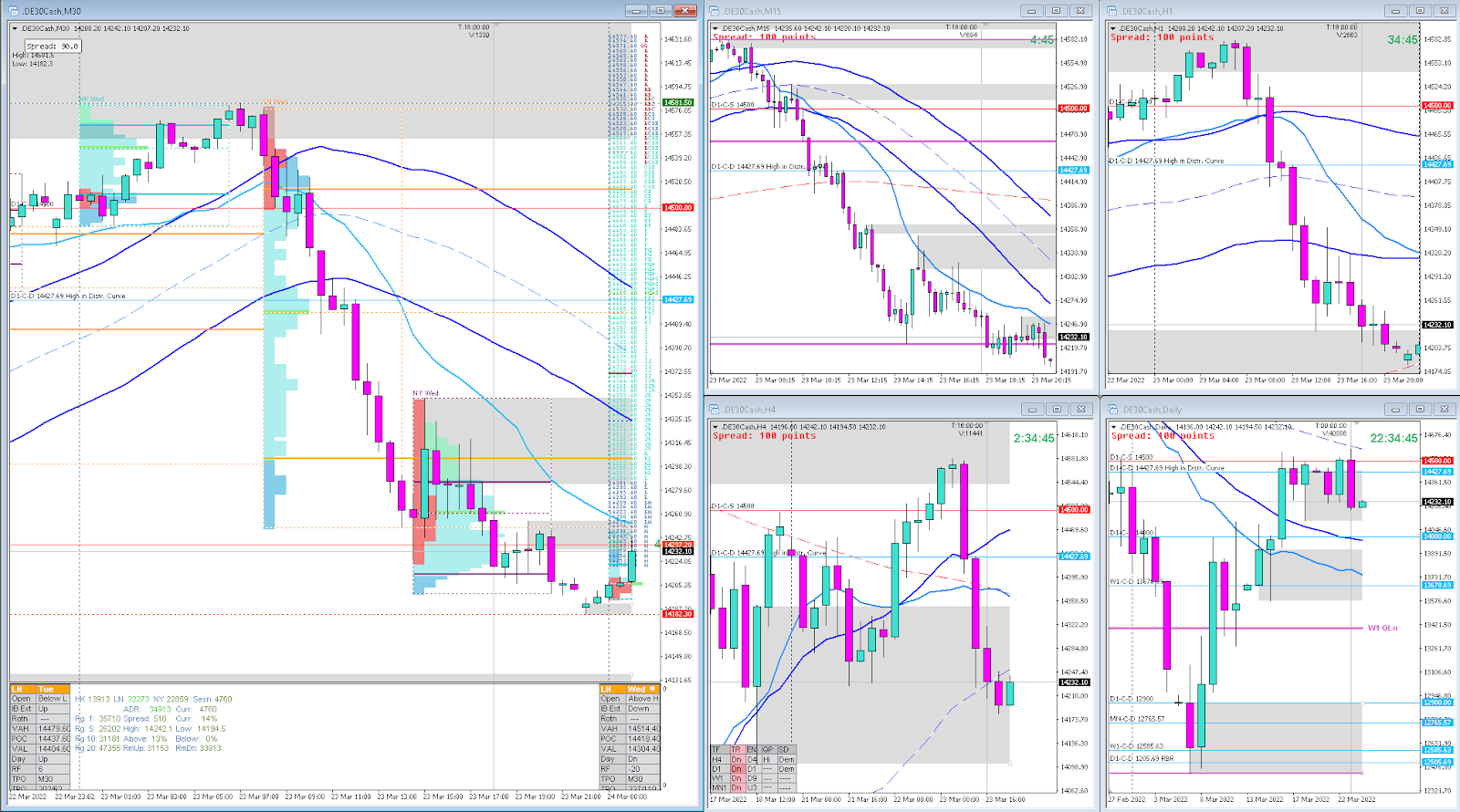Screen dimensions: 1460x812
Task: Expand one-click trading arrow on H1 chart
Action: pyautogui.click(x=1113, y=28)
